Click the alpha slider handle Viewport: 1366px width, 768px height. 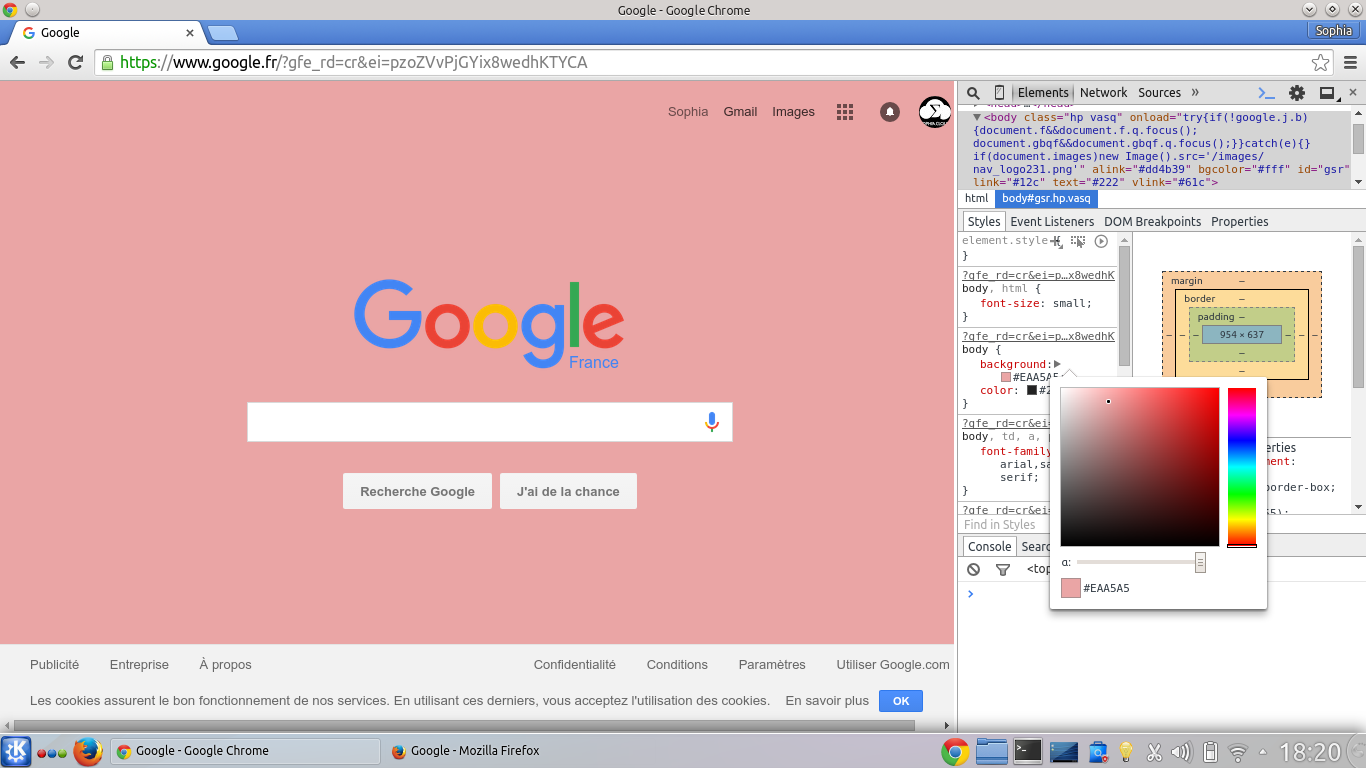pyautogui.click(x=1200, y=563)
